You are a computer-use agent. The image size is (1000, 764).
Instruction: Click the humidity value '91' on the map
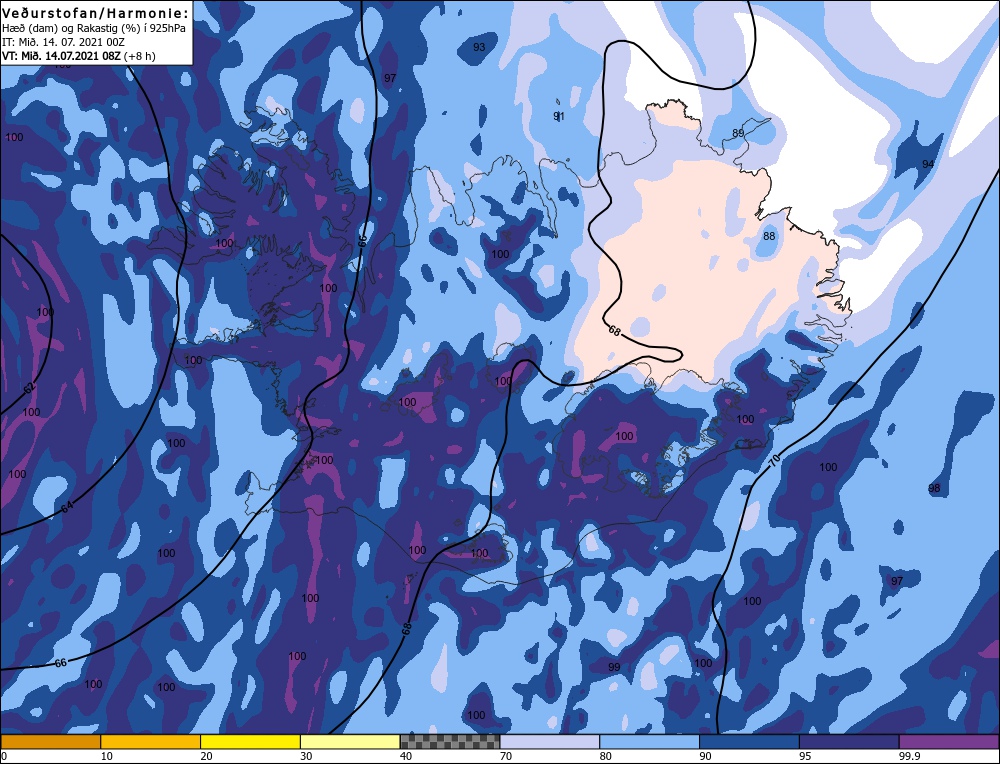(559, 116)
